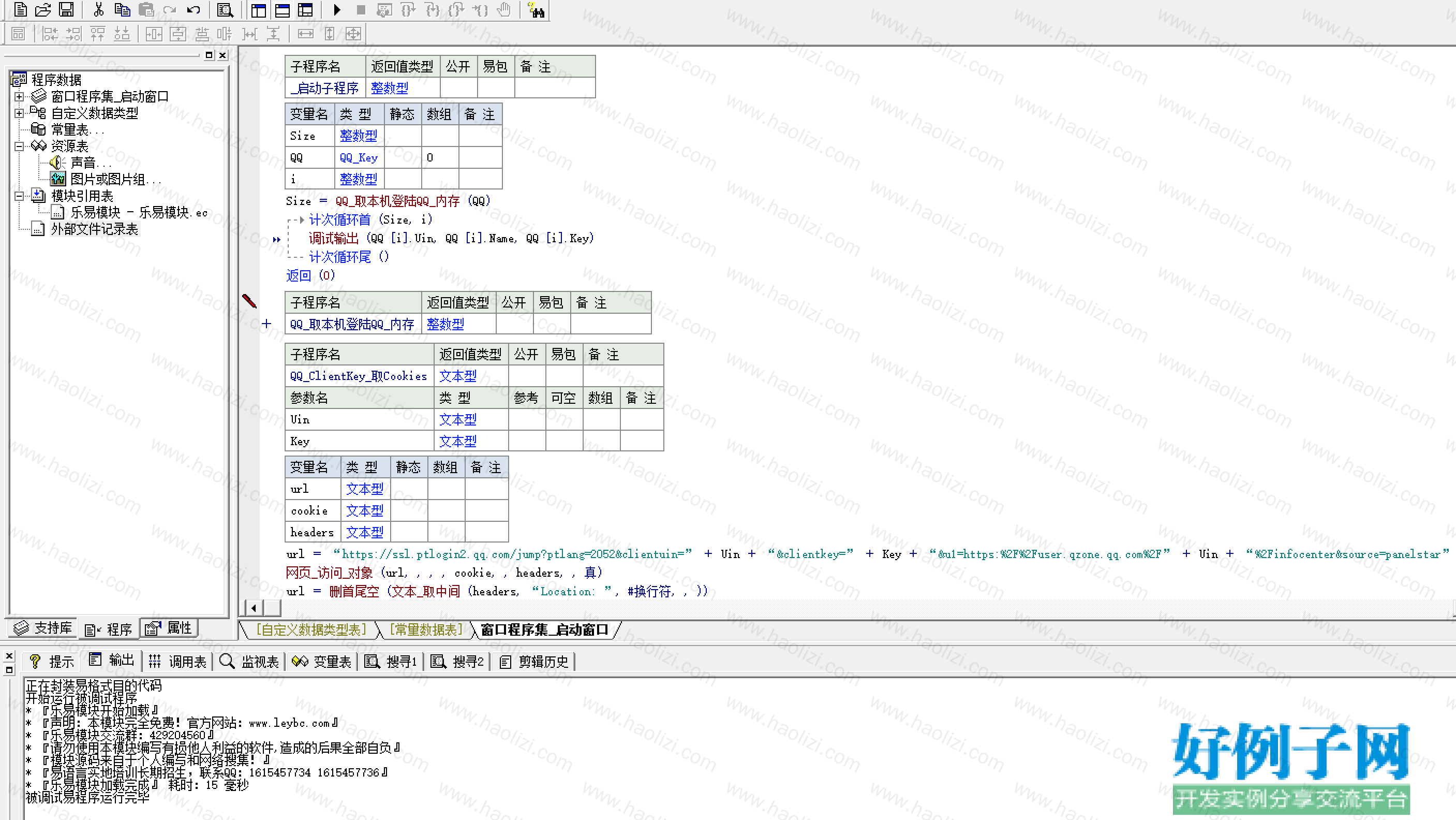Click the same width and height icon
Screen dimensions: 1456x820
(353, 34)
